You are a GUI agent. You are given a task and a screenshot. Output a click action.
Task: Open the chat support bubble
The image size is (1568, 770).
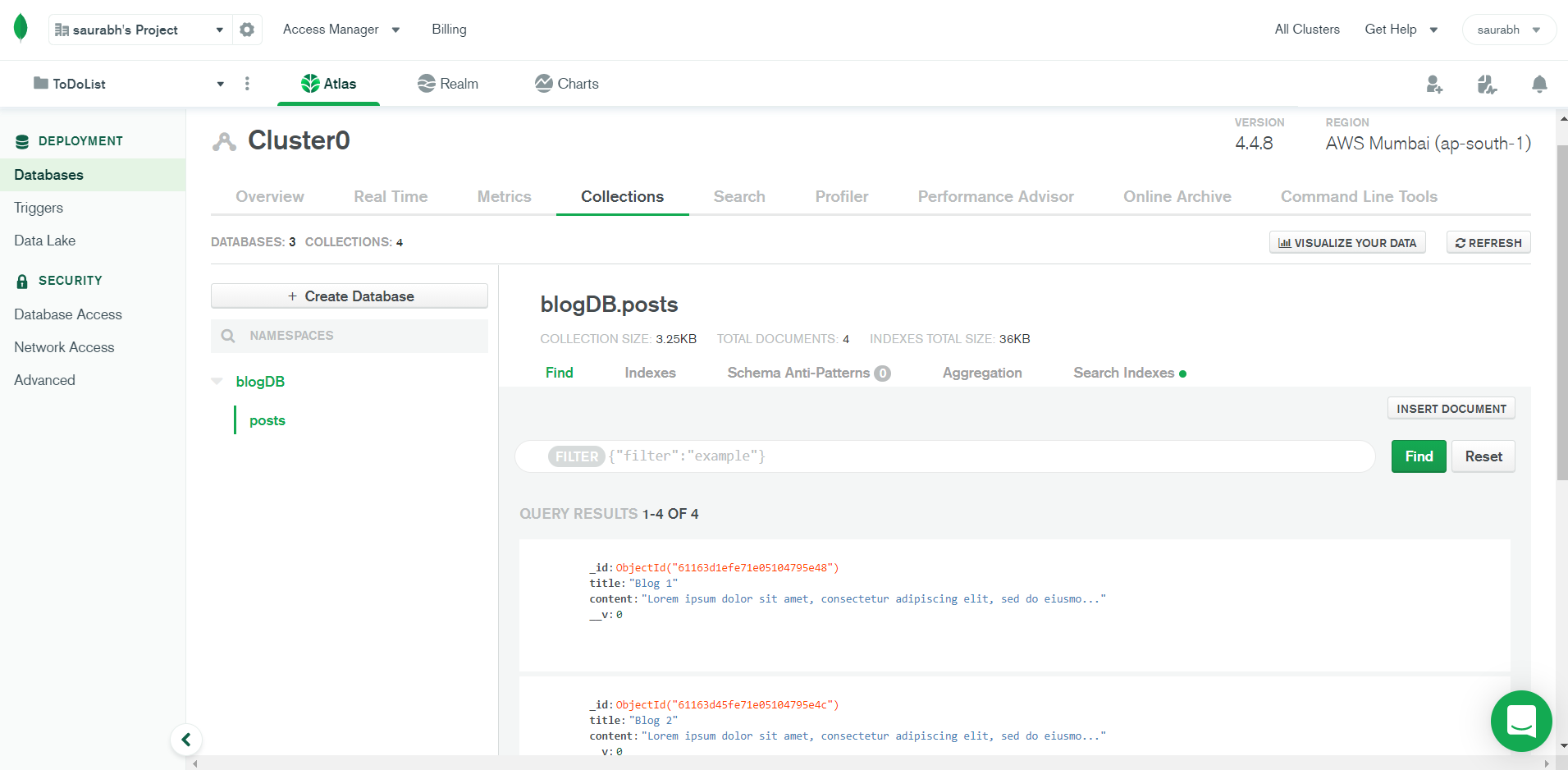[x=1521, y=721]
